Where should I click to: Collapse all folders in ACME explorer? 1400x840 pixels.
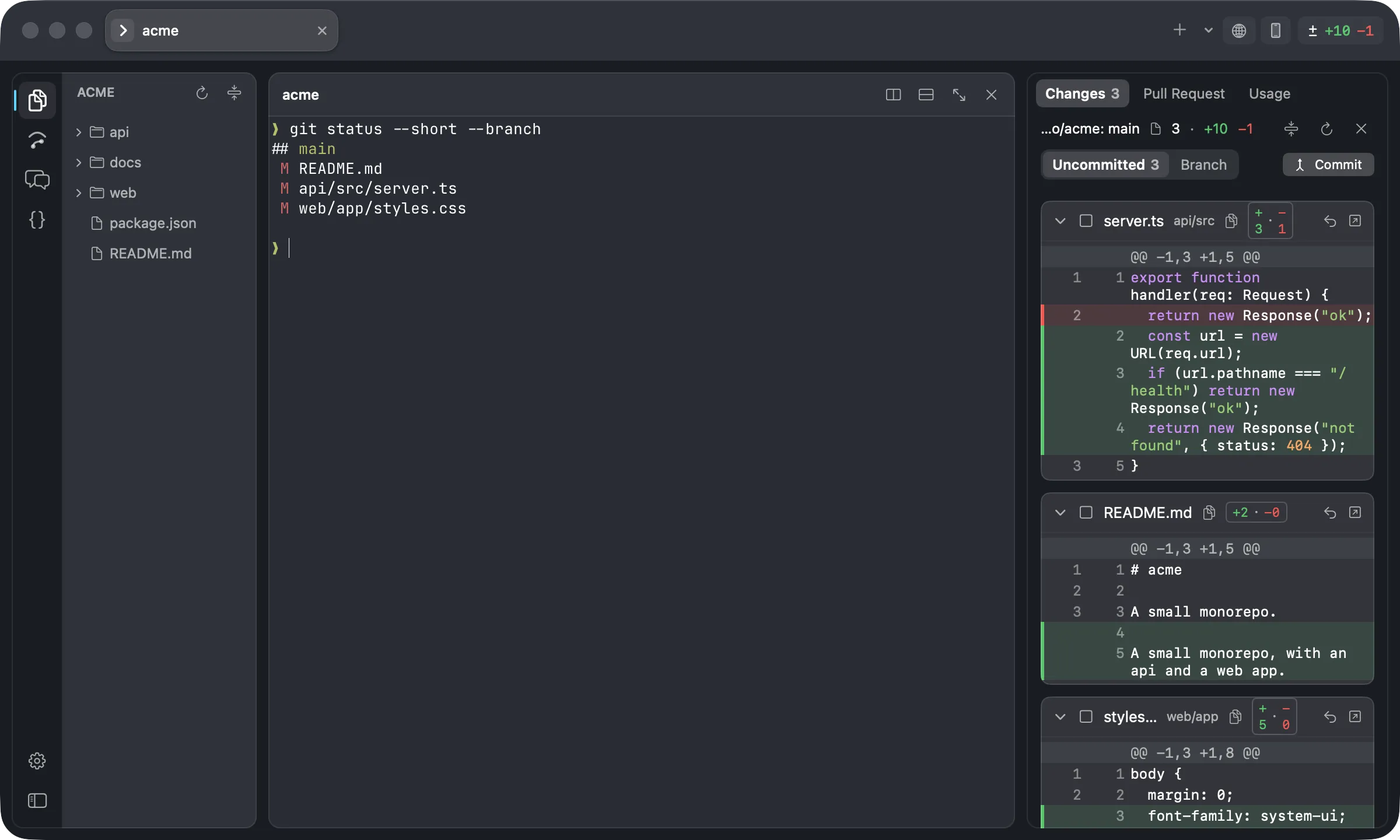point(234,93)
